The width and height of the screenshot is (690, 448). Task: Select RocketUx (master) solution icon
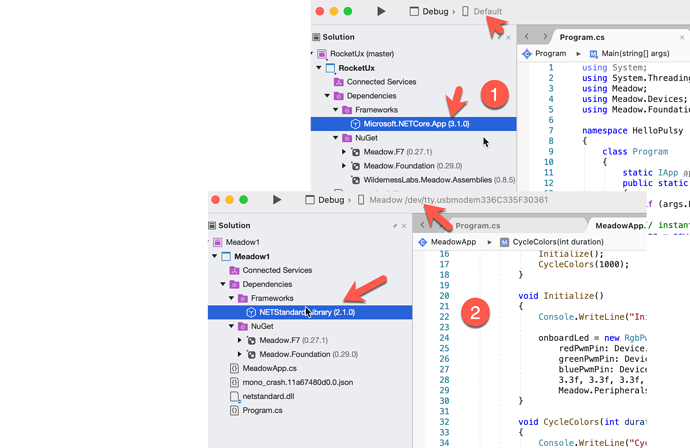[322, 54]
